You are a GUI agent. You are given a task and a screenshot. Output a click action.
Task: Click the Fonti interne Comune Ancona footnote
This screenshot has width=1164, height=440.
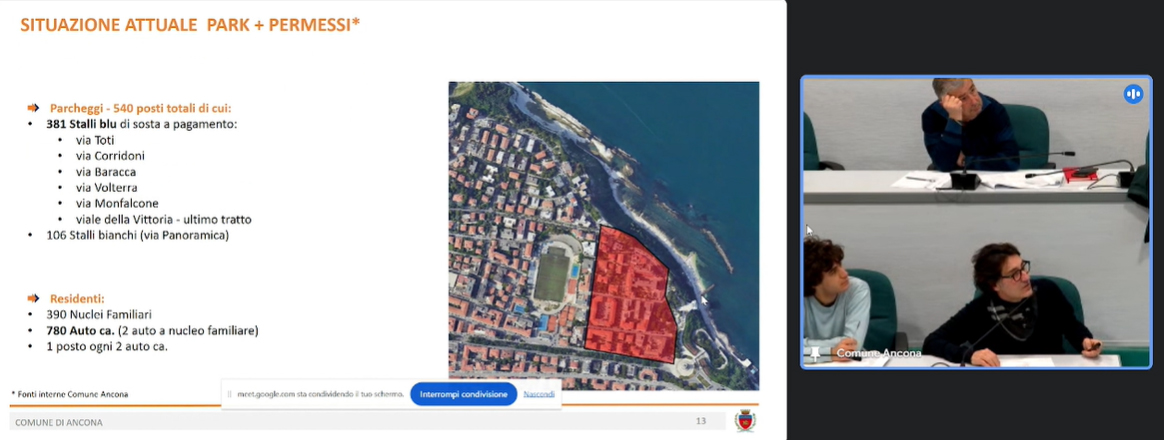[x=70, y=394]
